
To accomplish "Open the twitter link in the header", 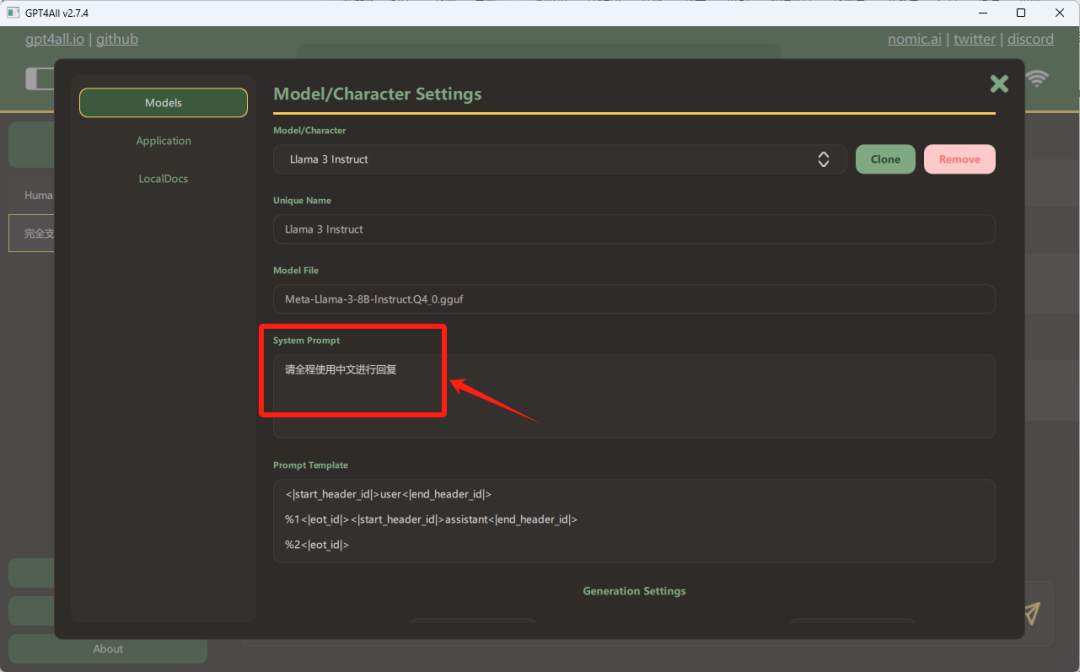I will point(974,39).
